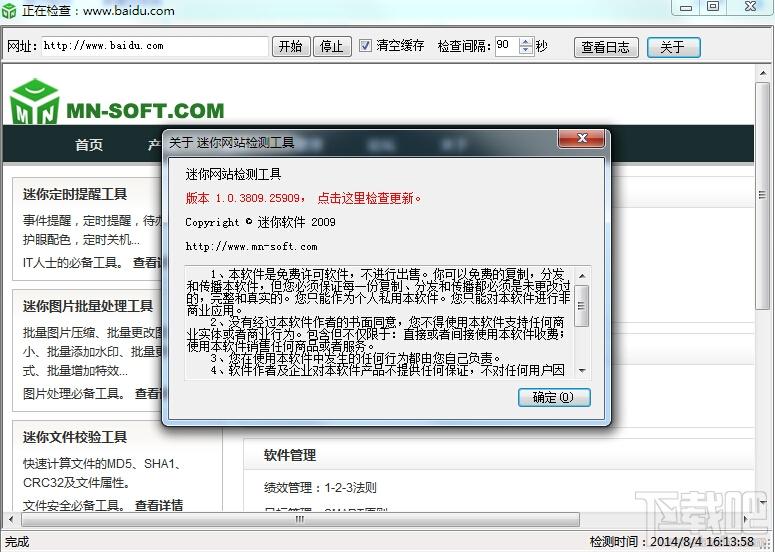This screenshot has width=775, height=552.
Task: Click 完成 status text
Action: pos(17,542)
